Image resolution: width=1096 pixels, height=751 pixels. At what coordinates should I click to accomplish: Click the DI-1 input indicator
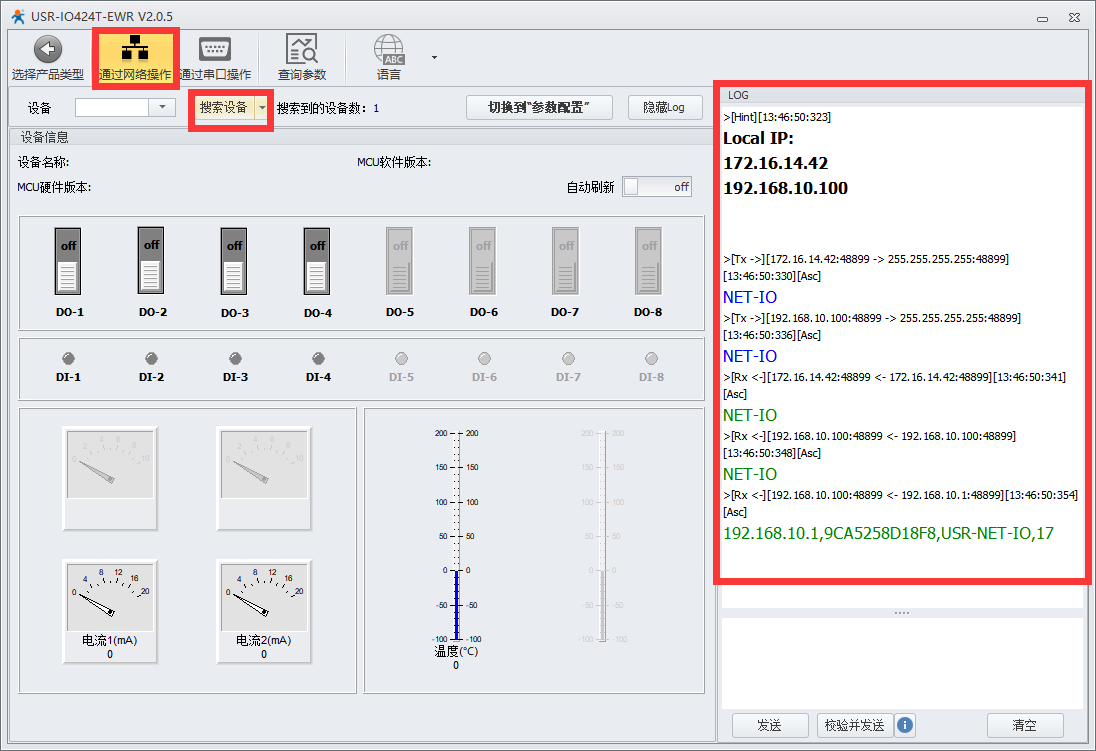click(x=68, y=359)
